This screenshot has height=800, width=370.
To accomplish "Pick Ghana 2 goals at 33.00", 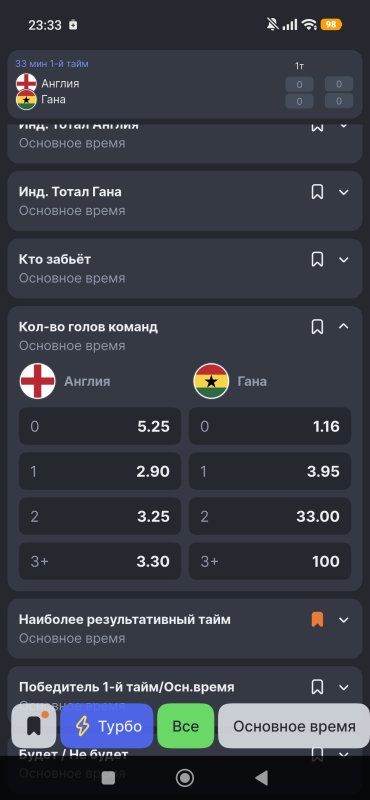I will click(270, 516).
